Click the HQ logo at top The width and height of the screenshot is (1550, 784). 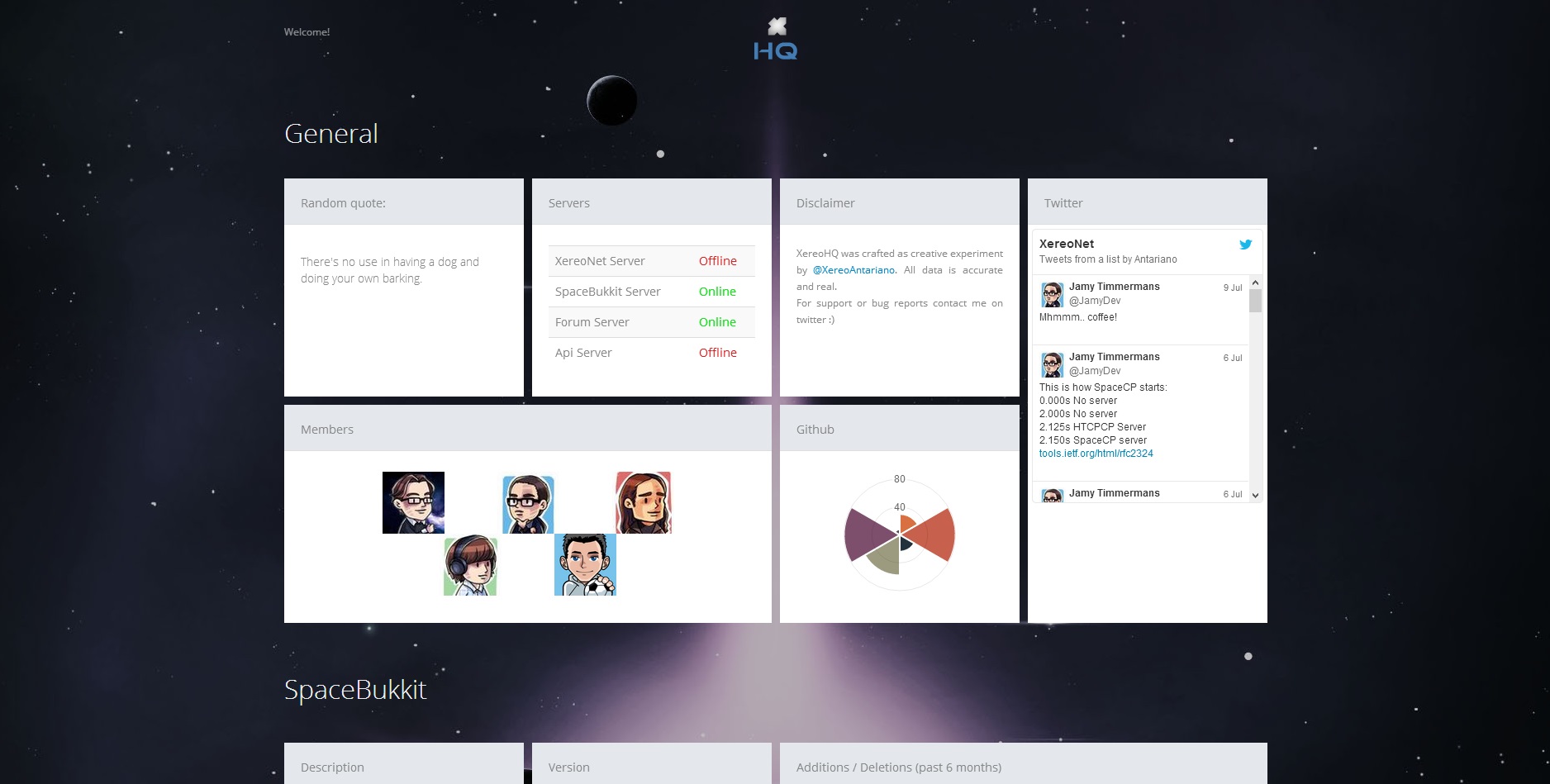[776, 39]
